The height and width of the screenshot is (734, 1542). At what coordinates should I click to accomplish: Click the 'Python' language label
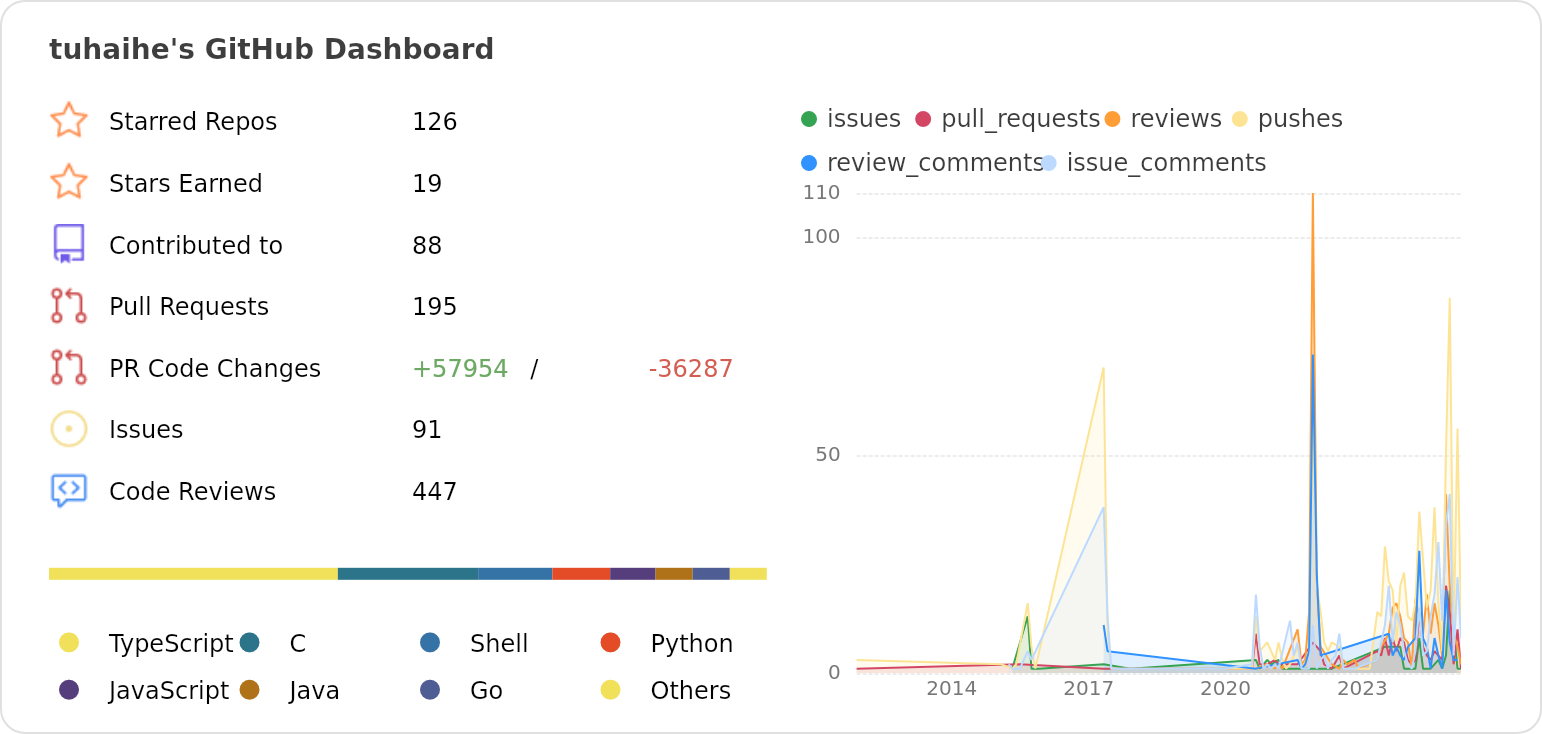tap(692, 643)
